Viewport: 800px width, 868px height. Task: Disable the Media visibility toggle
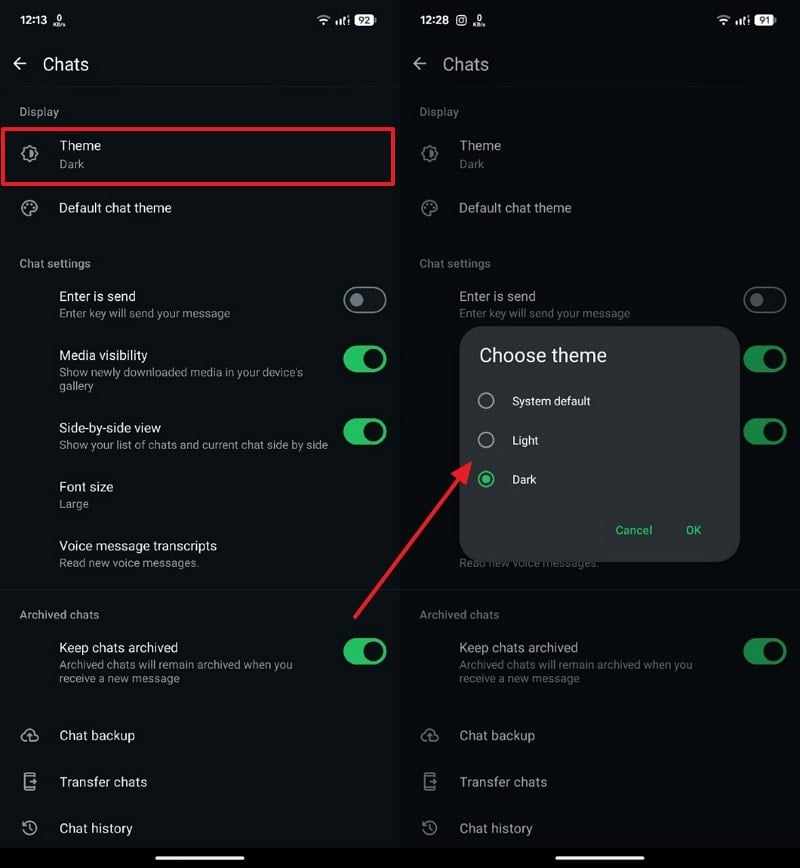tap(364, 359)
